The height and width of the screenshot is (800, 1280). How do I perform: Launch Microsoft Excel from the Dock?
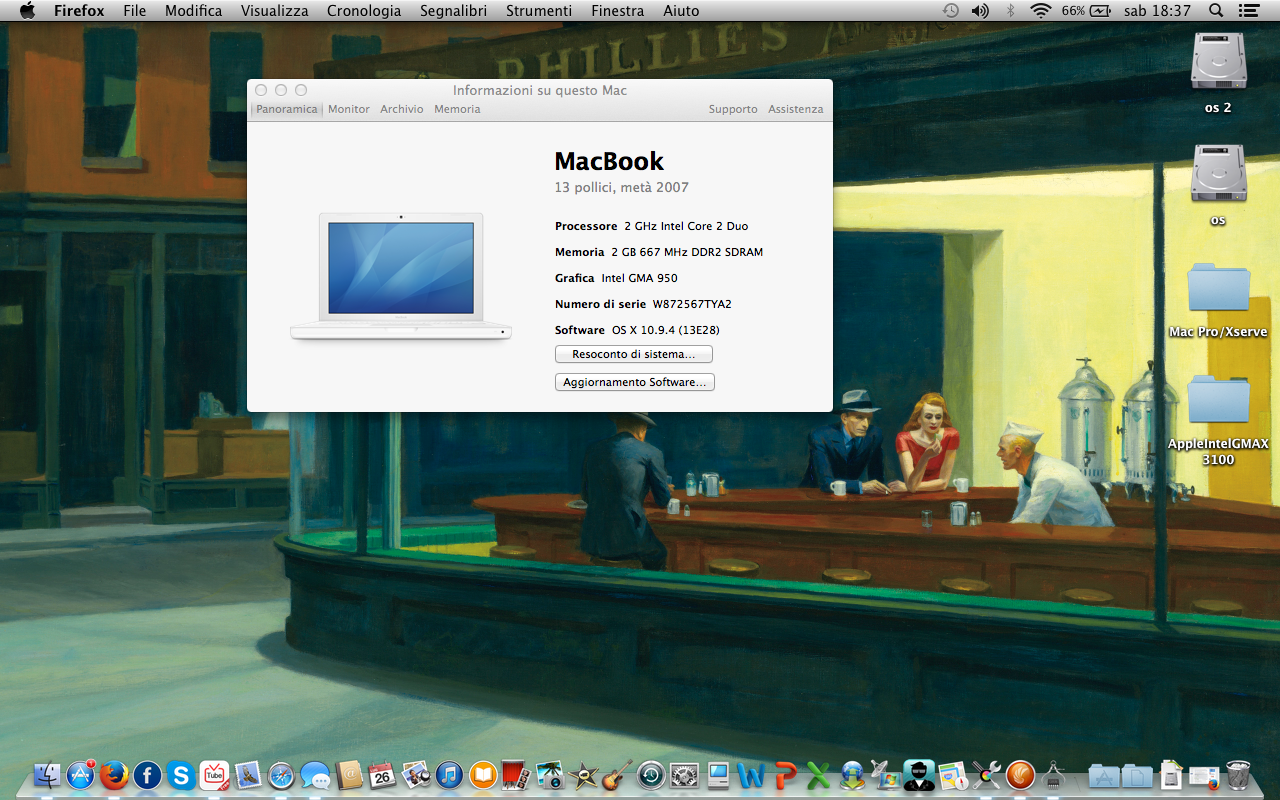818,775
